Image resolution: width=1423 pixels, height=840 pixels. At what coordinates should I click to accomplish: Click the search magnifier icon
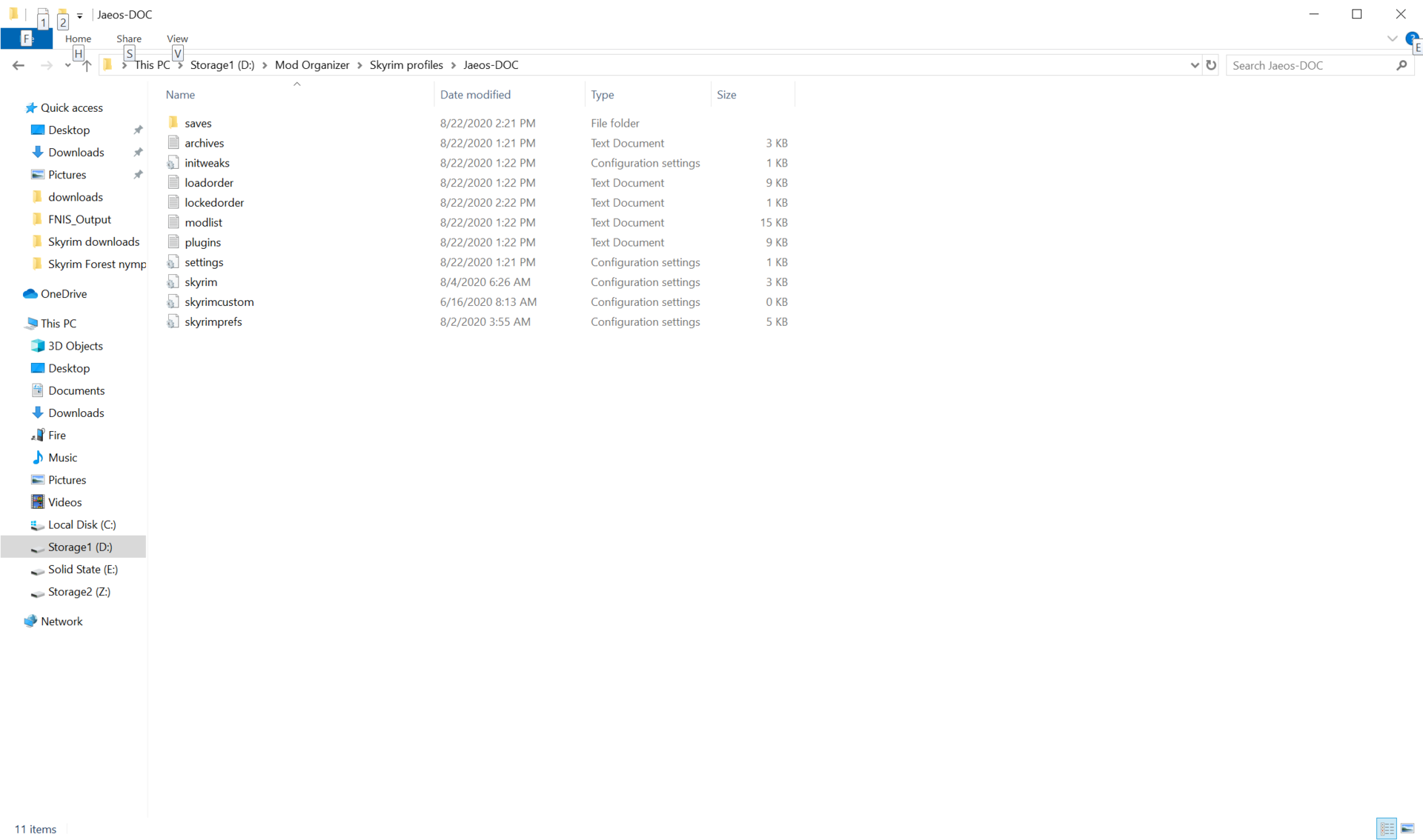tap(1402, 65)
